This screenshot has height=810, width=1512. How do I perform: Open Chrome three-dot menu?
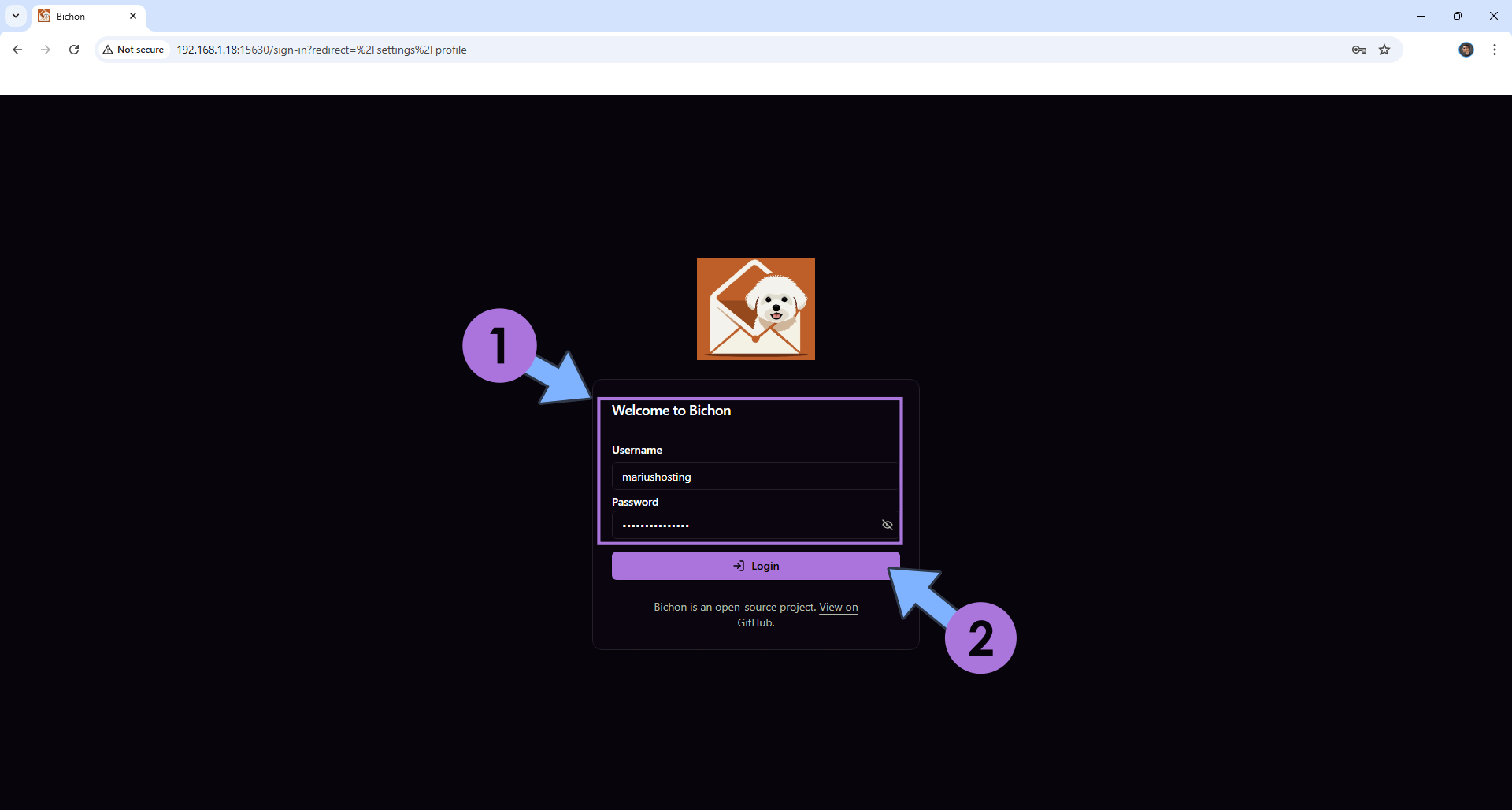point(1494,50)
